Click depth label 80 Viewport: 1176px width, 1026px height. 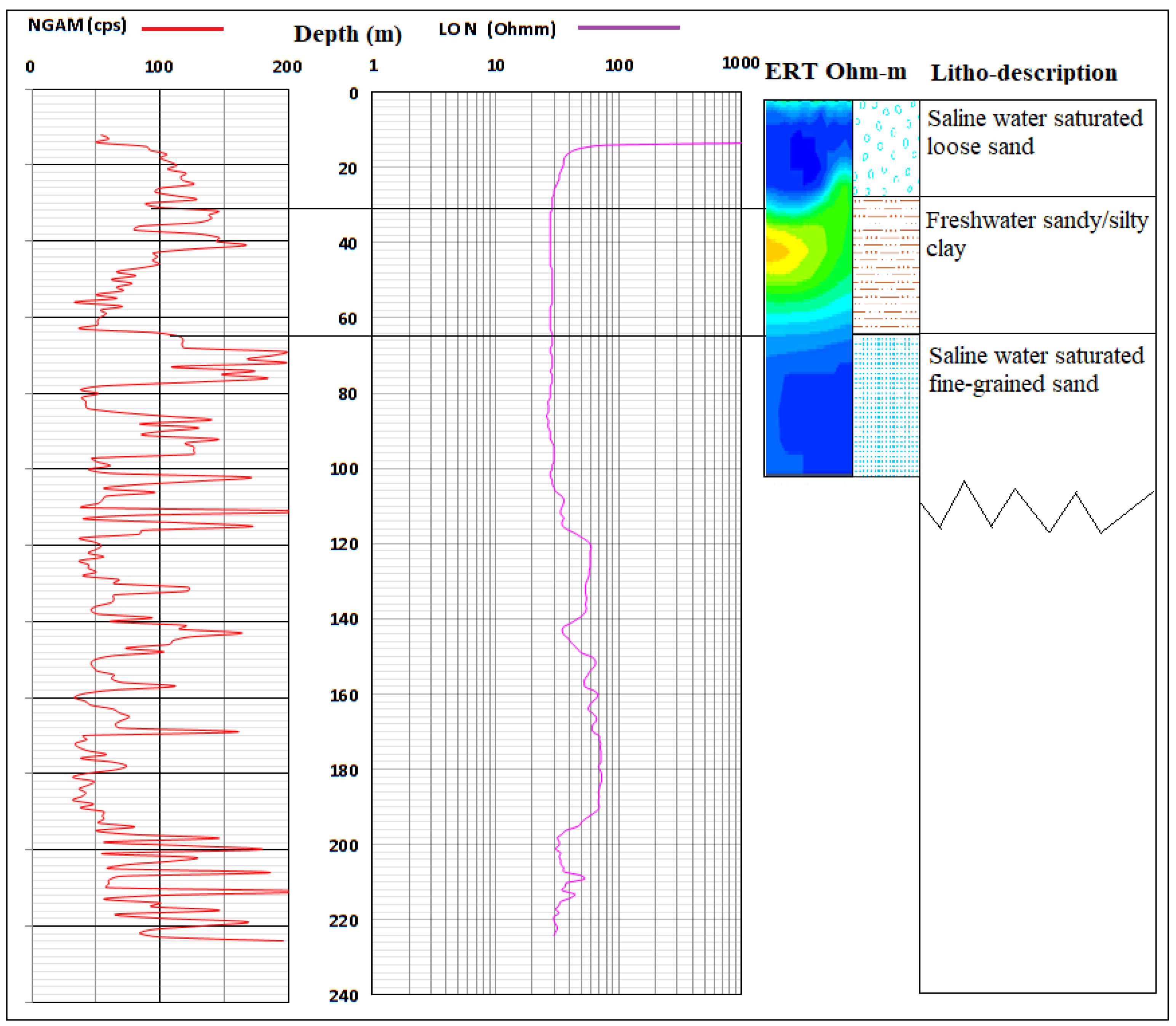click(347, 394)
